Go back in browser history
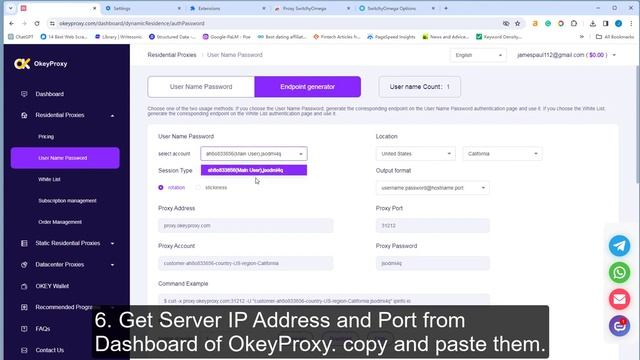This screenshot has width=640, height=360. click(x=11, y=24)
